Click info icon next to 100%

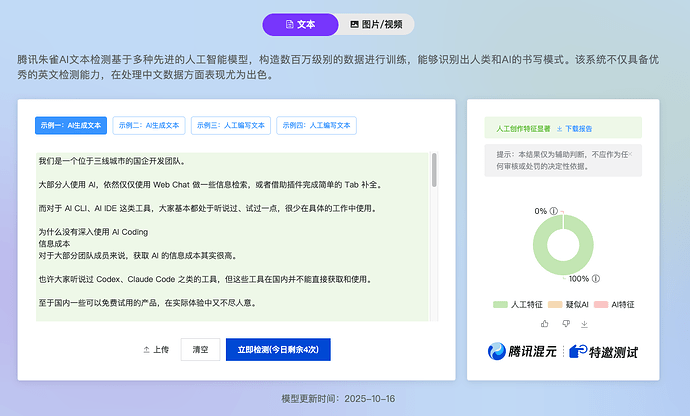596,278
